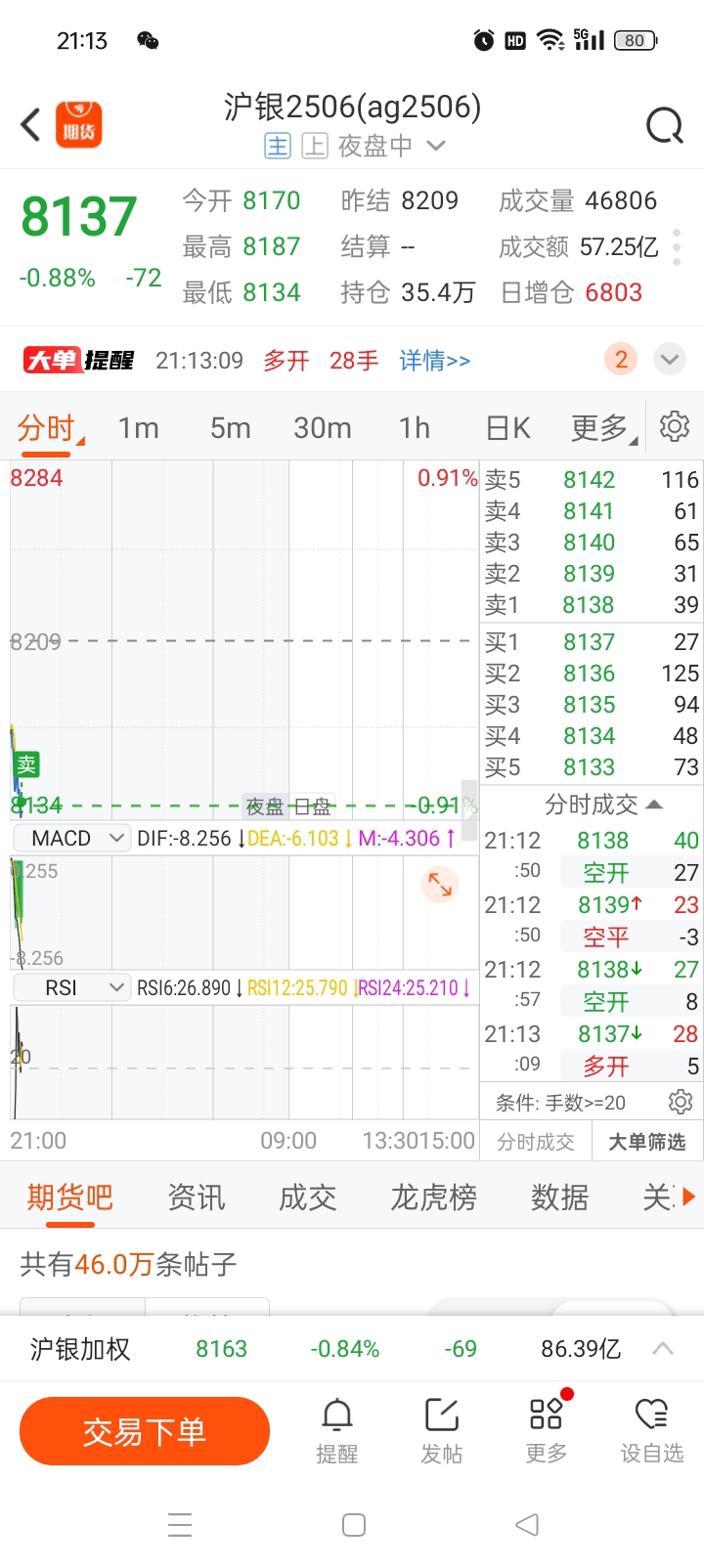Open filter condition gear icon
This screenshot has width=704, height=1568.
click(x=681, y=1103)
